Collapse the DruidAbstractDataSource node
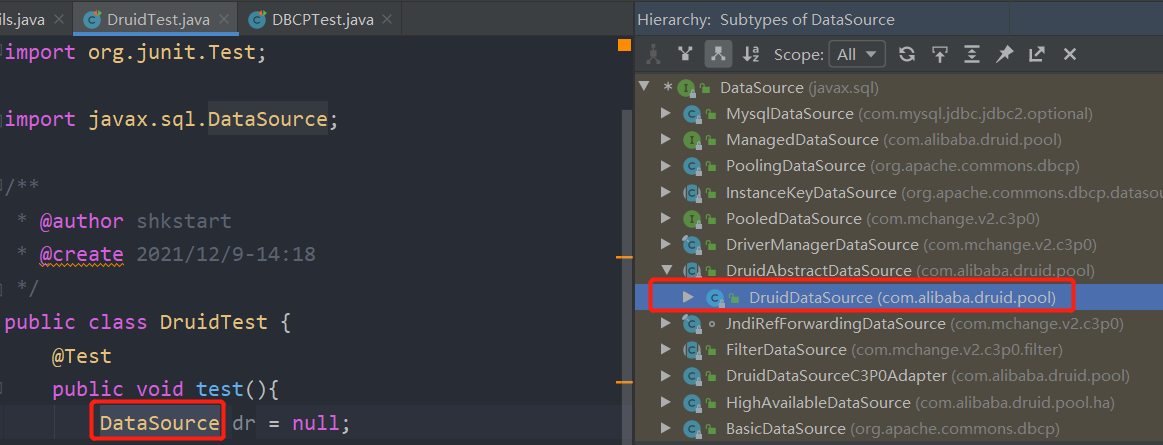 coord(665,271)
